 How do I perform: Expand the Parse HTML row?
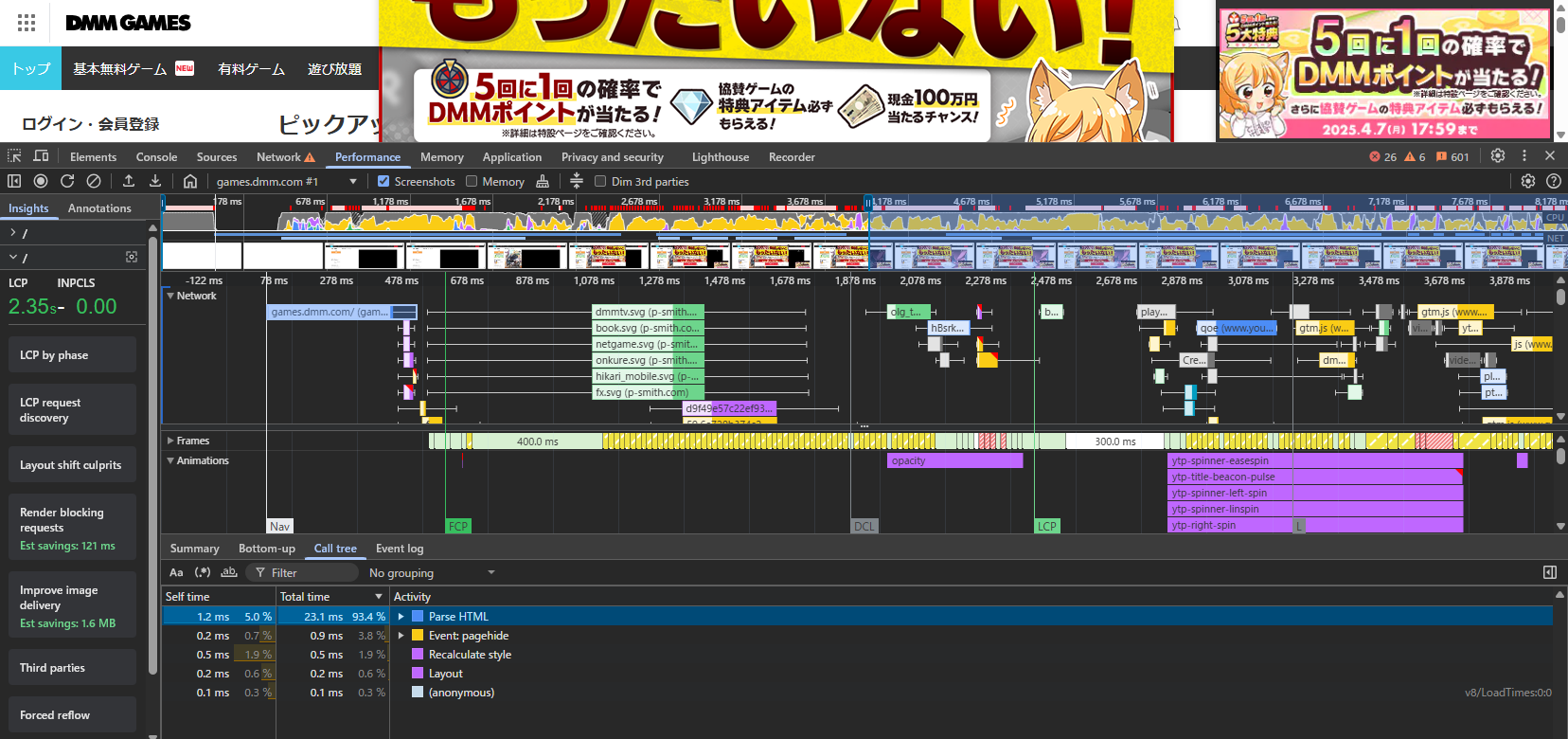point(401,617)
